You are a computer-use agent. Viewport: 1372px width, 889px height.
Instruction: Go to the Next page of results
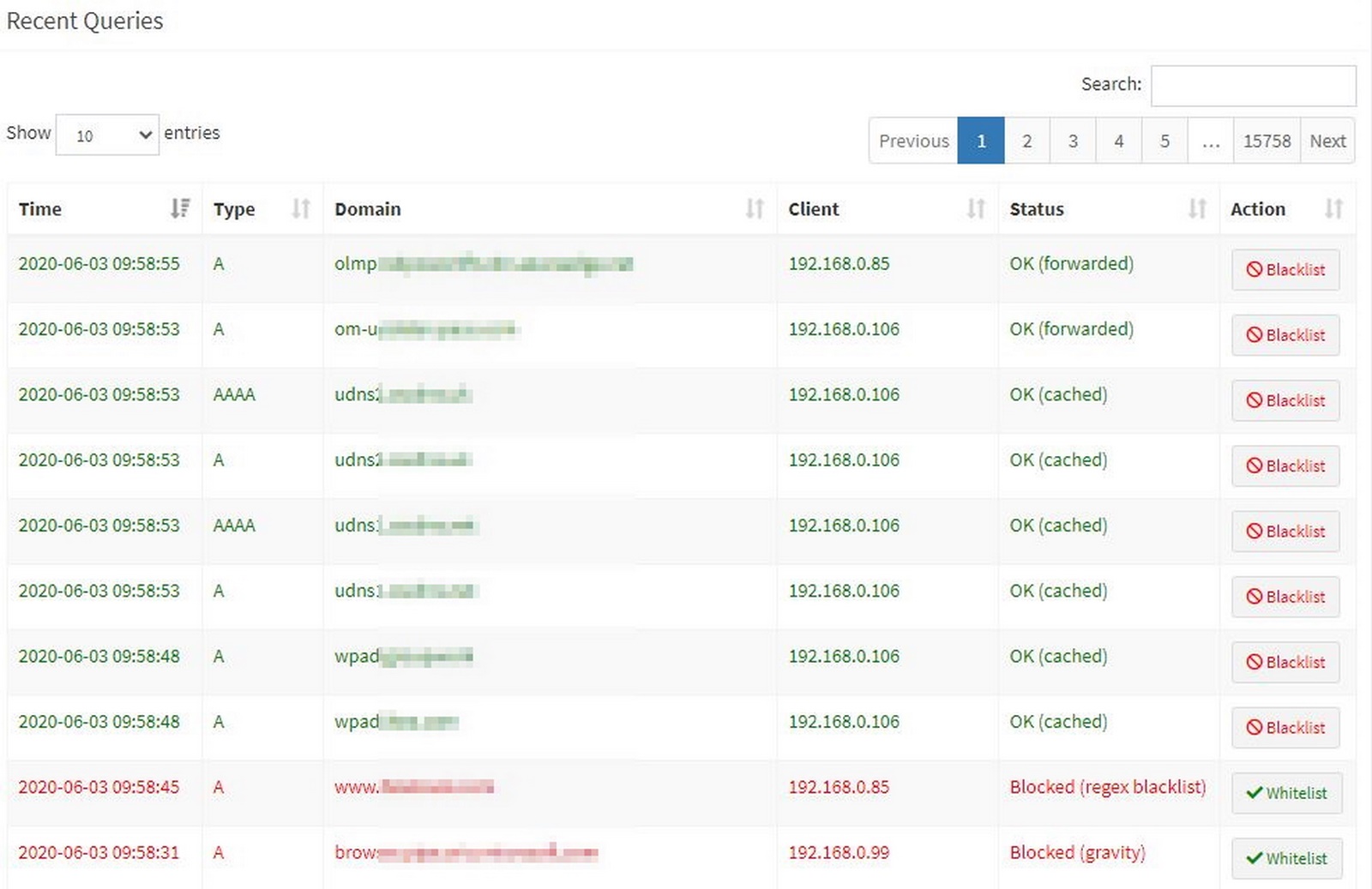(1327, 141)
